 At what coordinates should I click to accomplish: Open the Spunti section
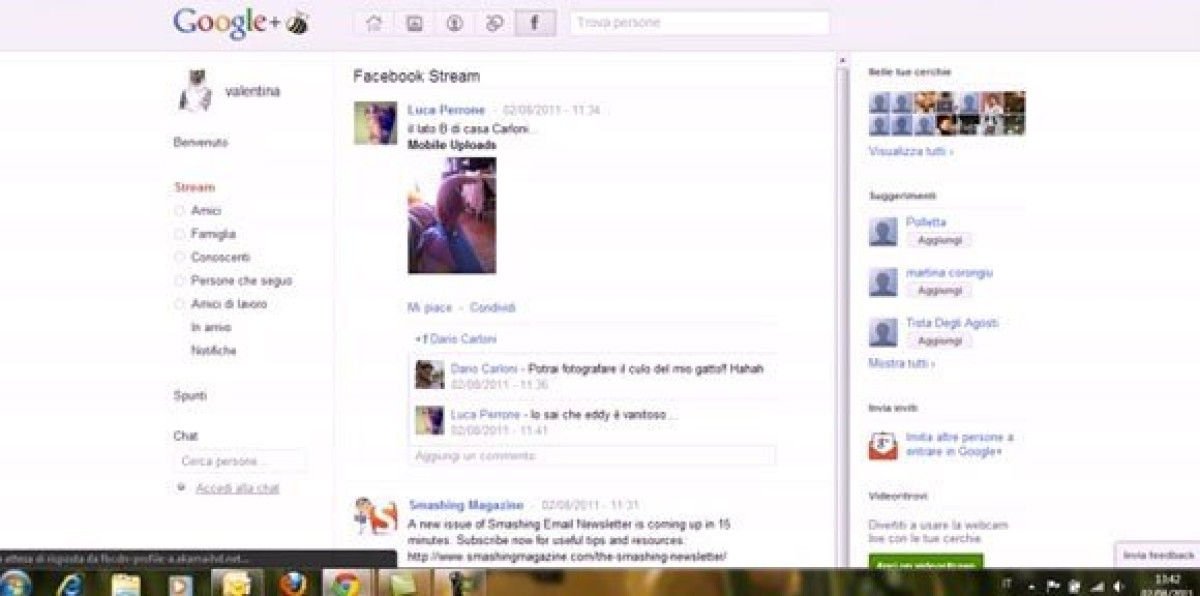point(190,396)
